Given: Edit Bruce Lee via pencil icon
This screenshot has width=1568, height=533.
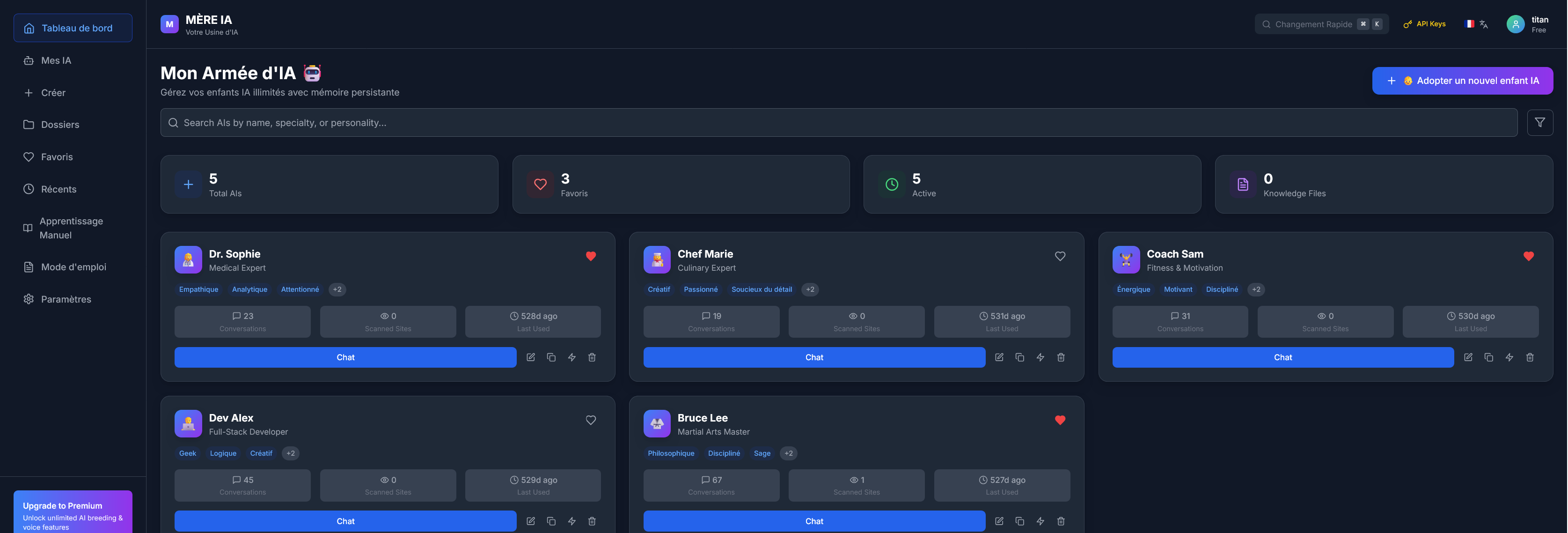Looking at the screenshot, I should point(999,521).
